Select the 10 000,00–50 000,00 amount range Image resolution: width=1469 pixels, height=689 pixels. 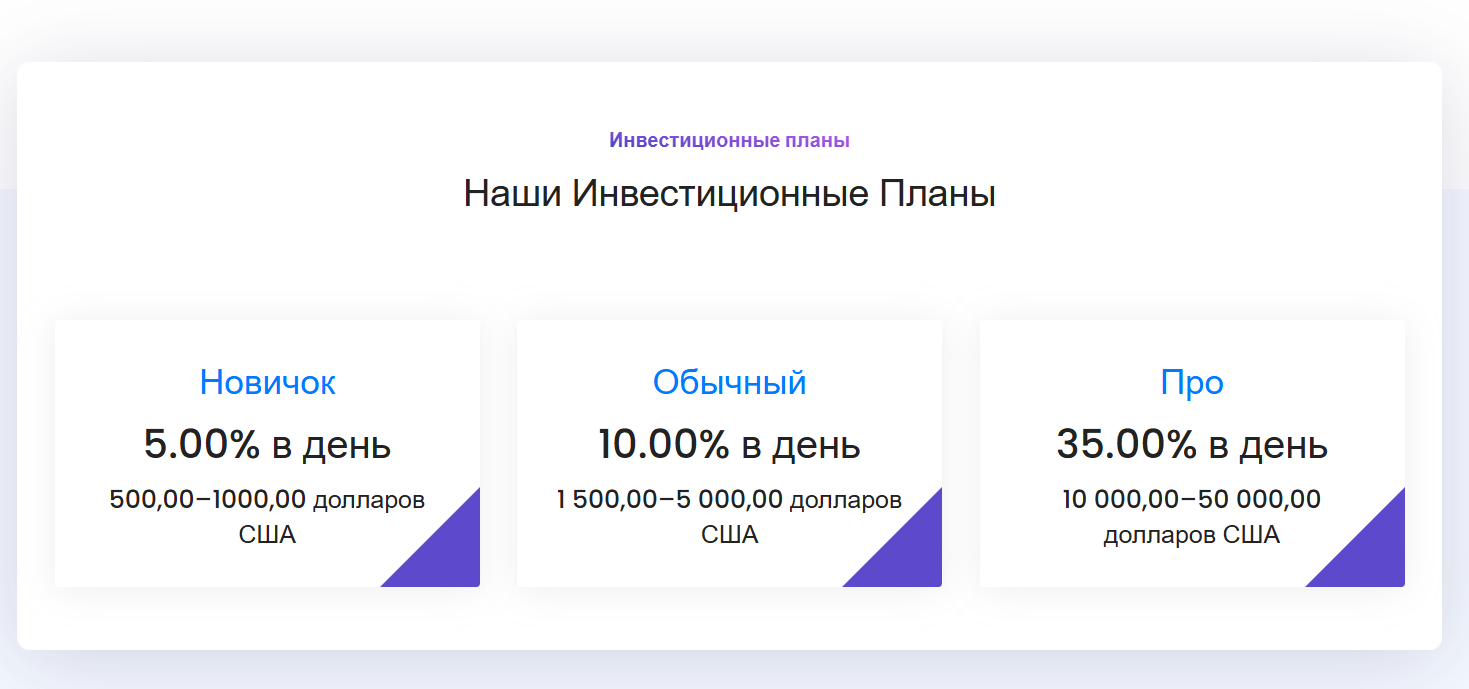1192,499
